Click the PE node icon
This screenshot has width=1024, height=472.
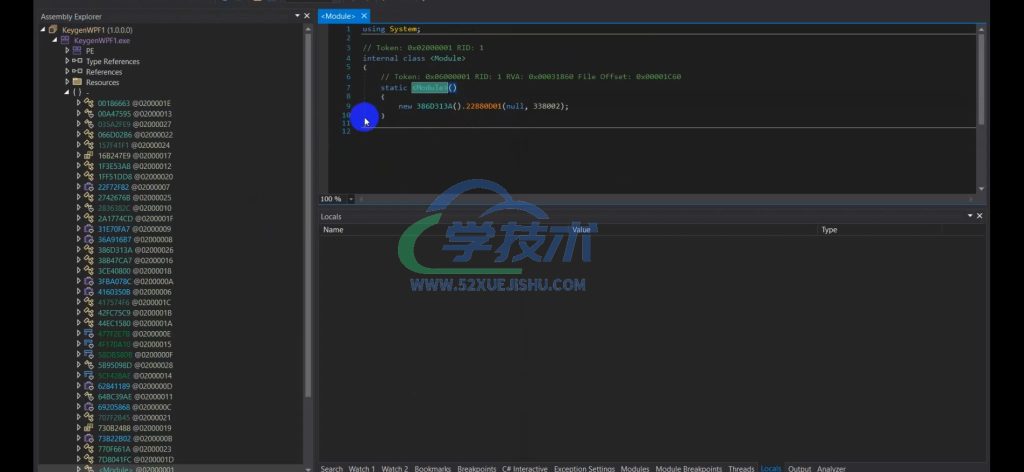coord(77,51)
